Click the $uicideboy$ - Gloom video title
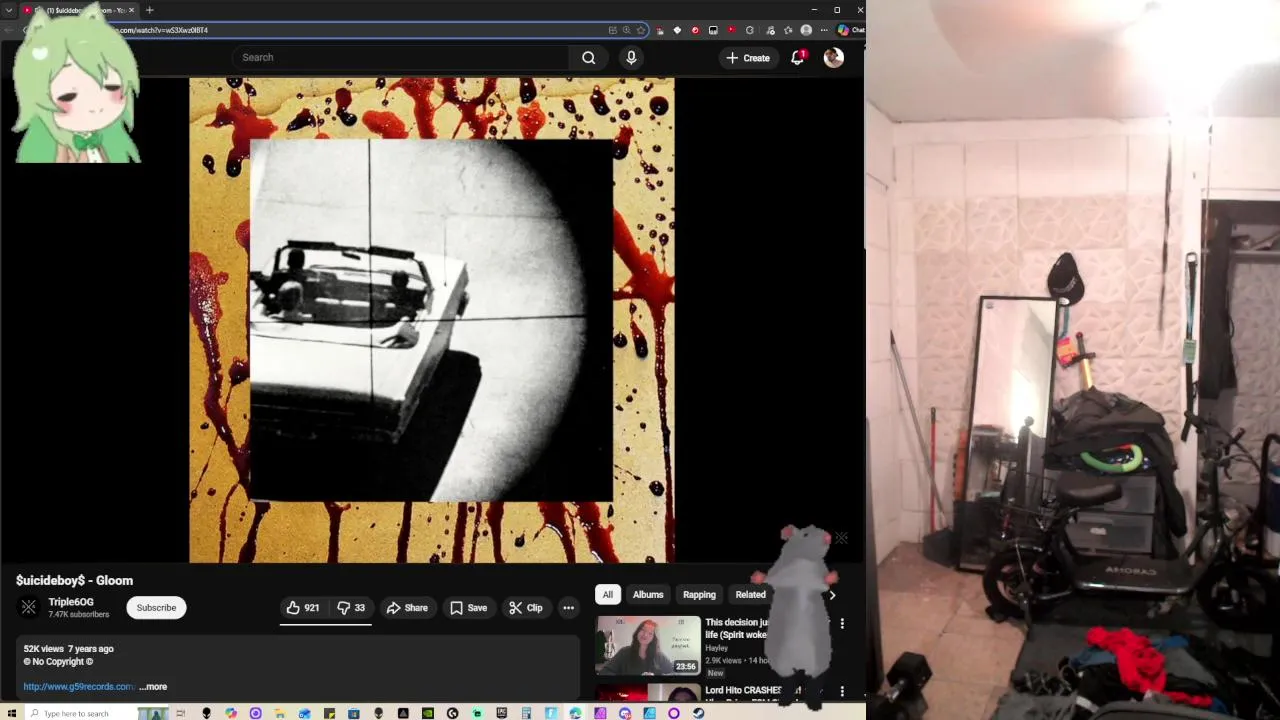Image resolution: width=1280 pixels, height=720 pixels. click(x=74, y=580)
